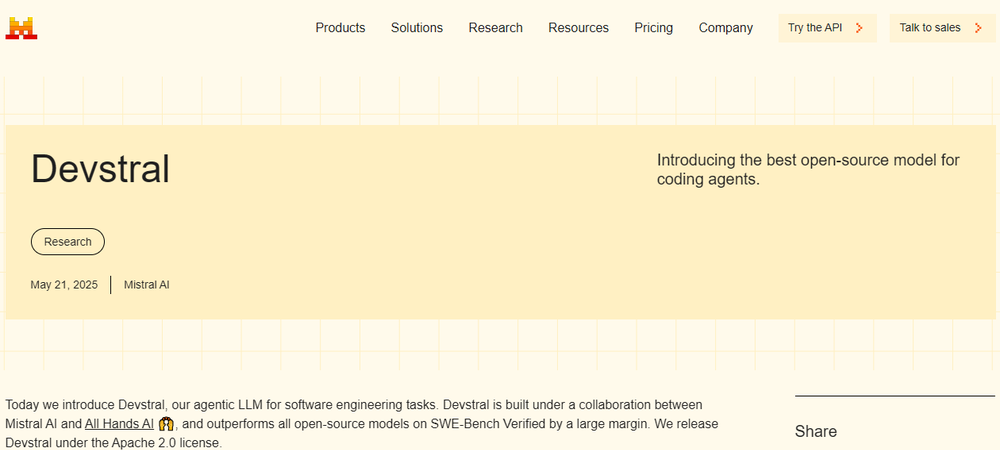The image size is (1000, 450).
Task: Click the May 21, 2025 date
Action: (64, 285)
